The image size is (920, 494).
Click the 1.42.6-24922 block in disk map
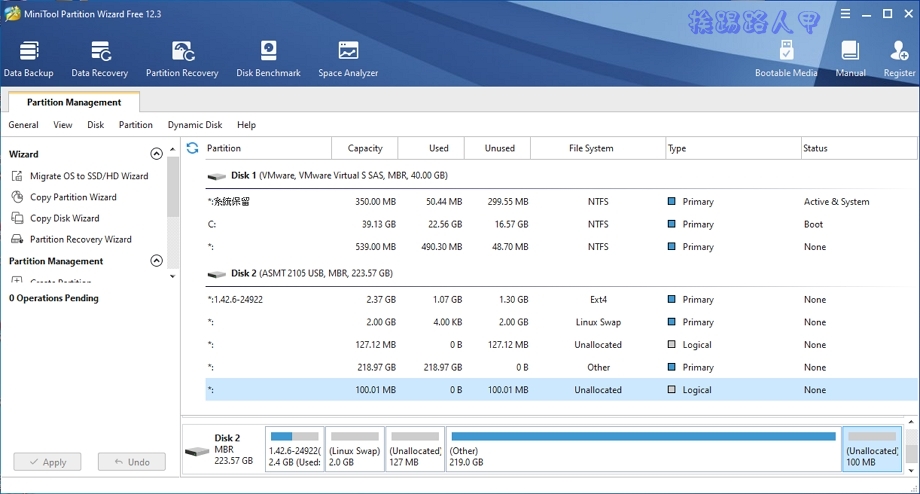[295, 449]
